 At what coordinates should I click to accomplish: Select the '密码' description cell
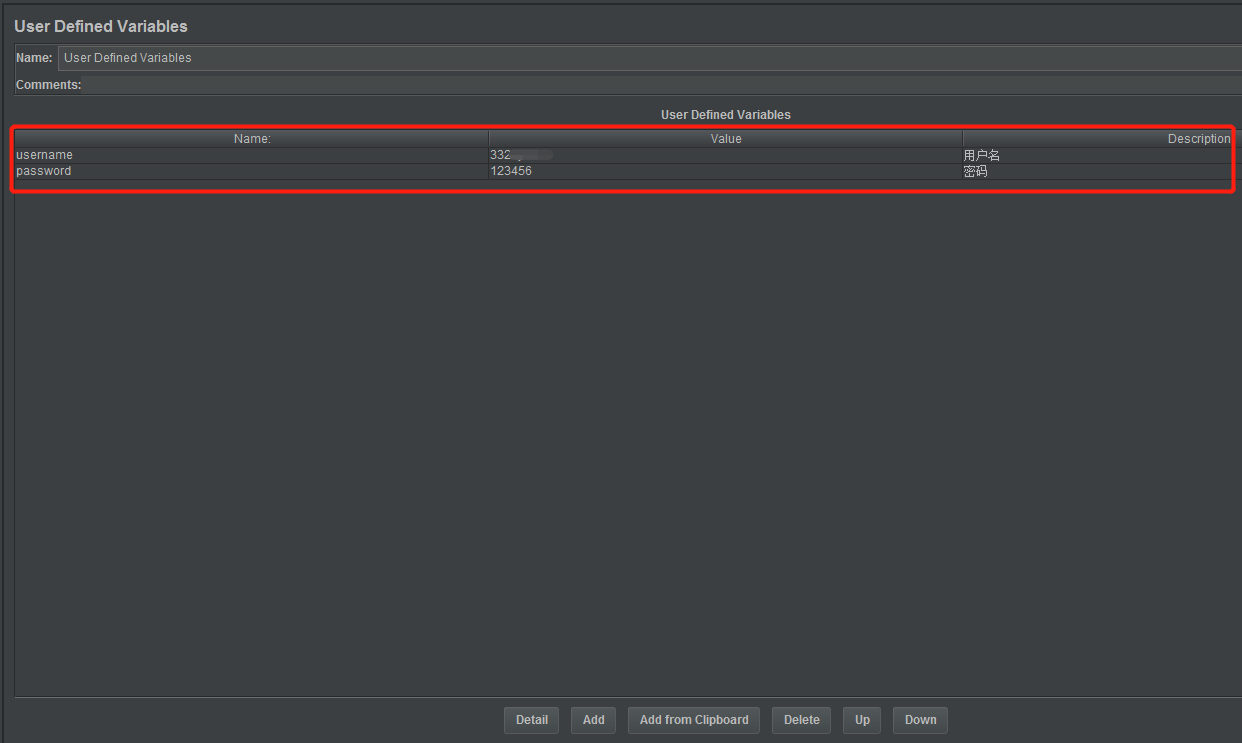click(1102, 171)
